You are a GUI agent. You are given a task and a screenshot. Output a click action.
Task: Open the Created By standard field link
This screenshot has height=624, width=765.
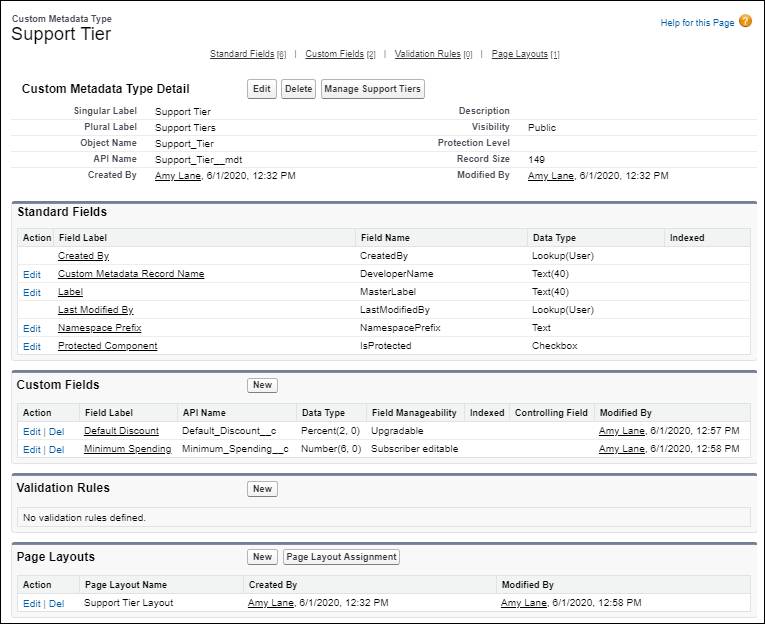(83, 256)
